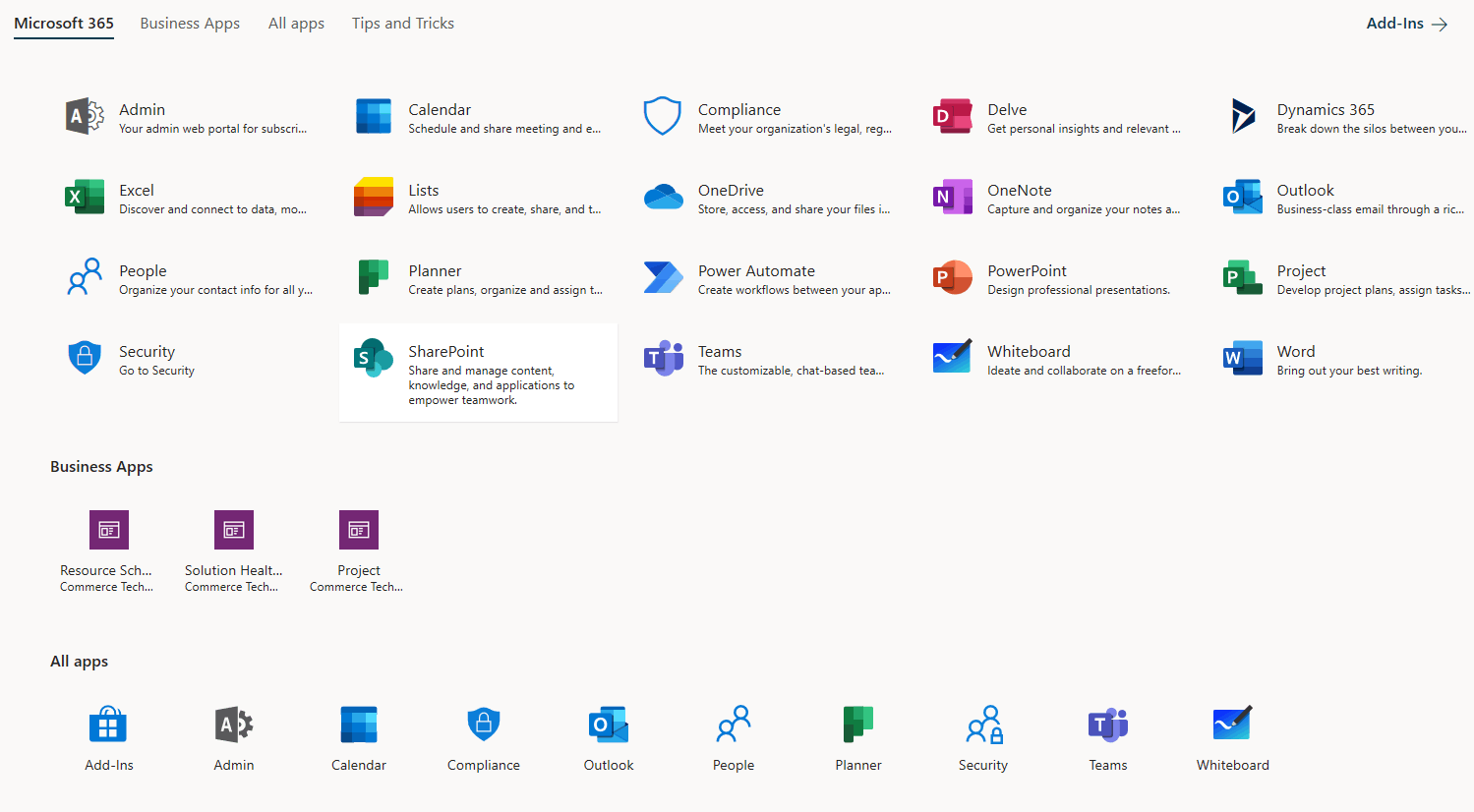The height and width of the screenshot is (812, 1474).
Task: Click the Dynamics 365 title text
Action: (1326, 110)
